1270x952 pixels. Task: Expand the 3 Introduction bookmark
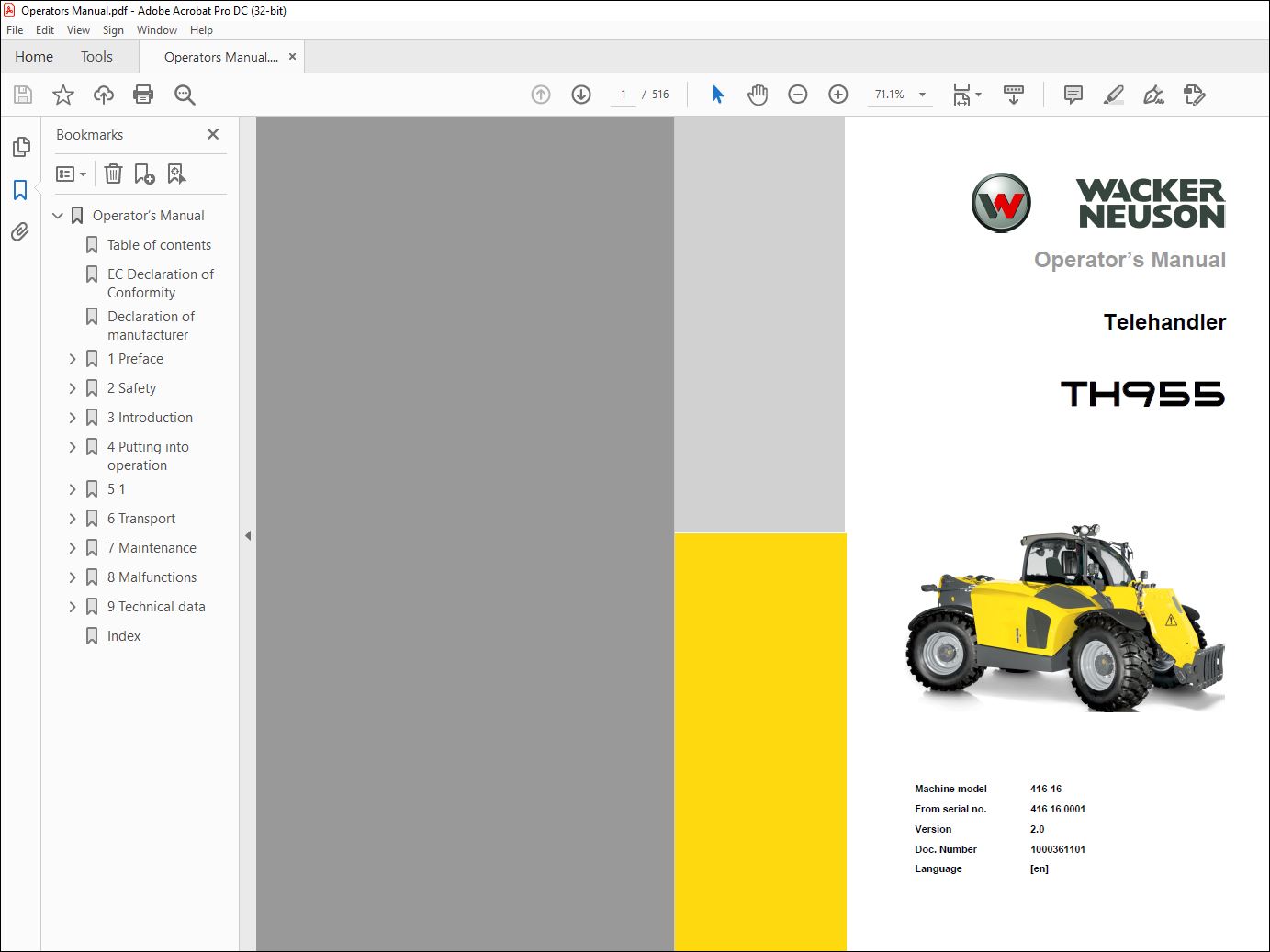coord(73,418)
